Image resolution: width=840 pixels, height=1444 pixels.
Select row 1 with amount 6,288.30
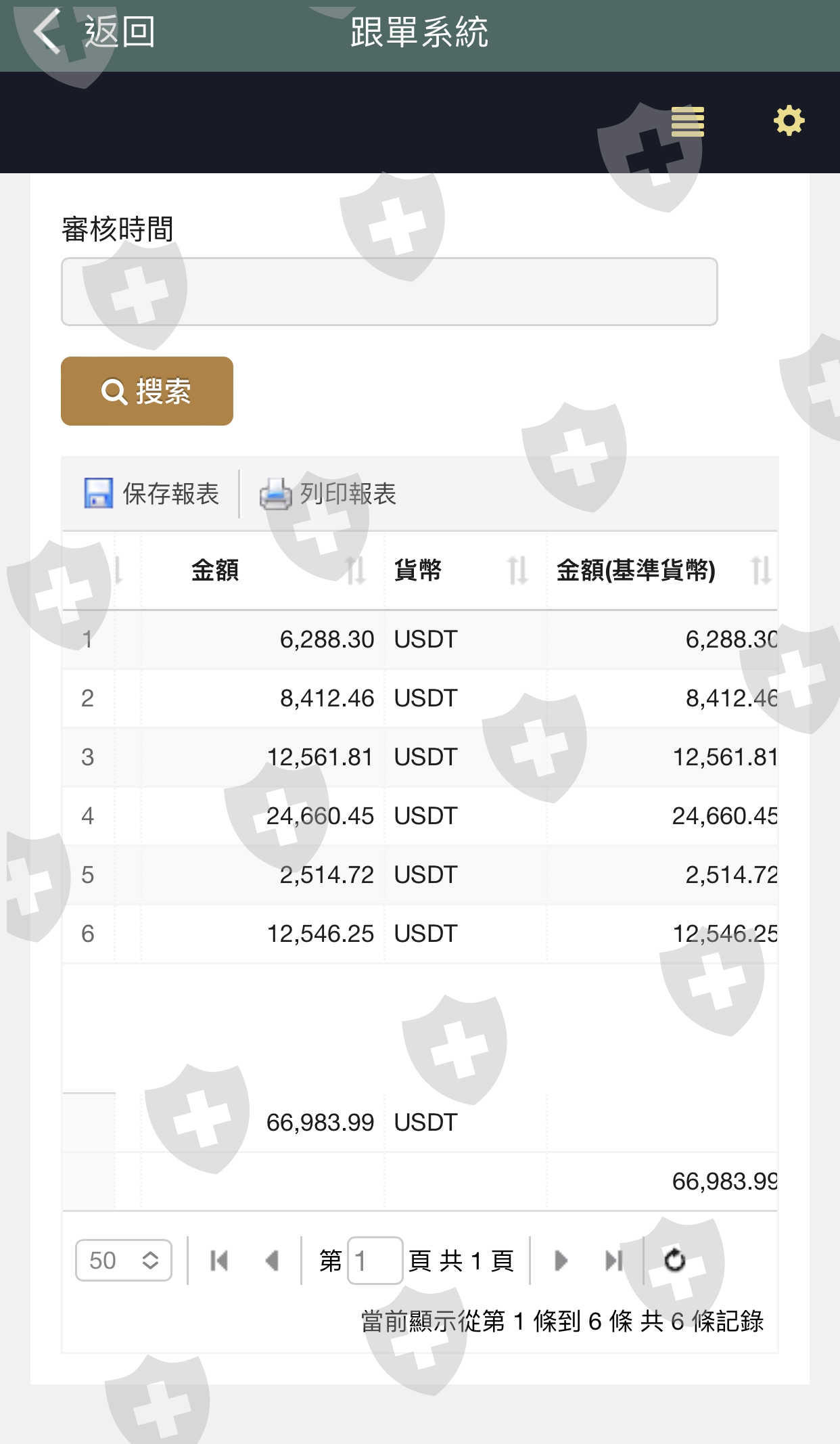(327, 639)
